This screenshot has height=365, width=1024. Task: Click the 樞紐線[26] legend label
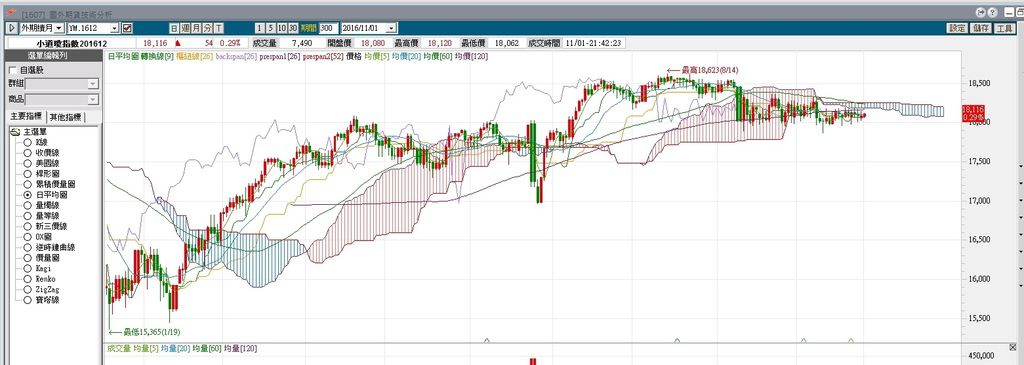[194, 57]
